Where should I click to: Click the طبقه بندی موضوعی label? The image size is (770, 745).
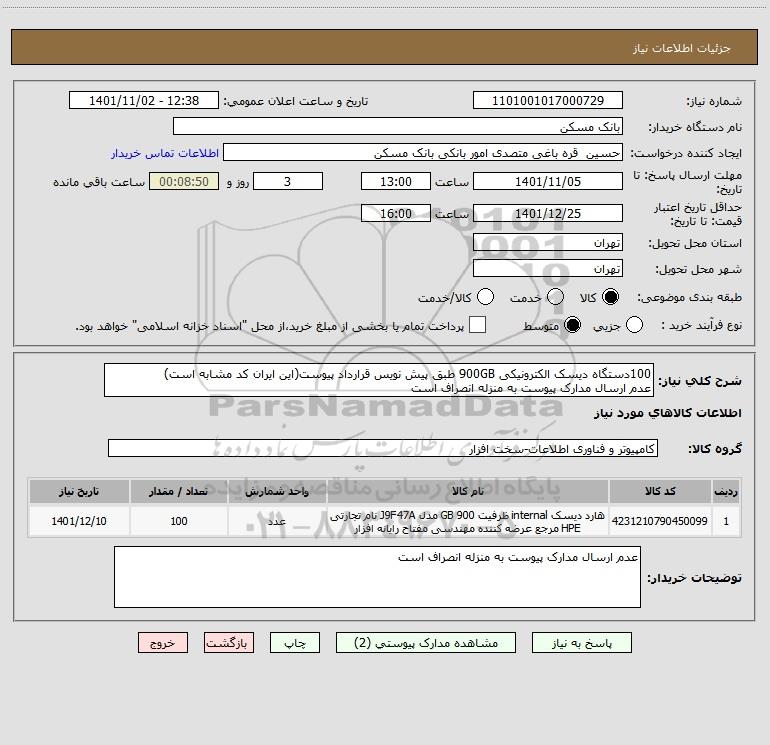point(689,298)
